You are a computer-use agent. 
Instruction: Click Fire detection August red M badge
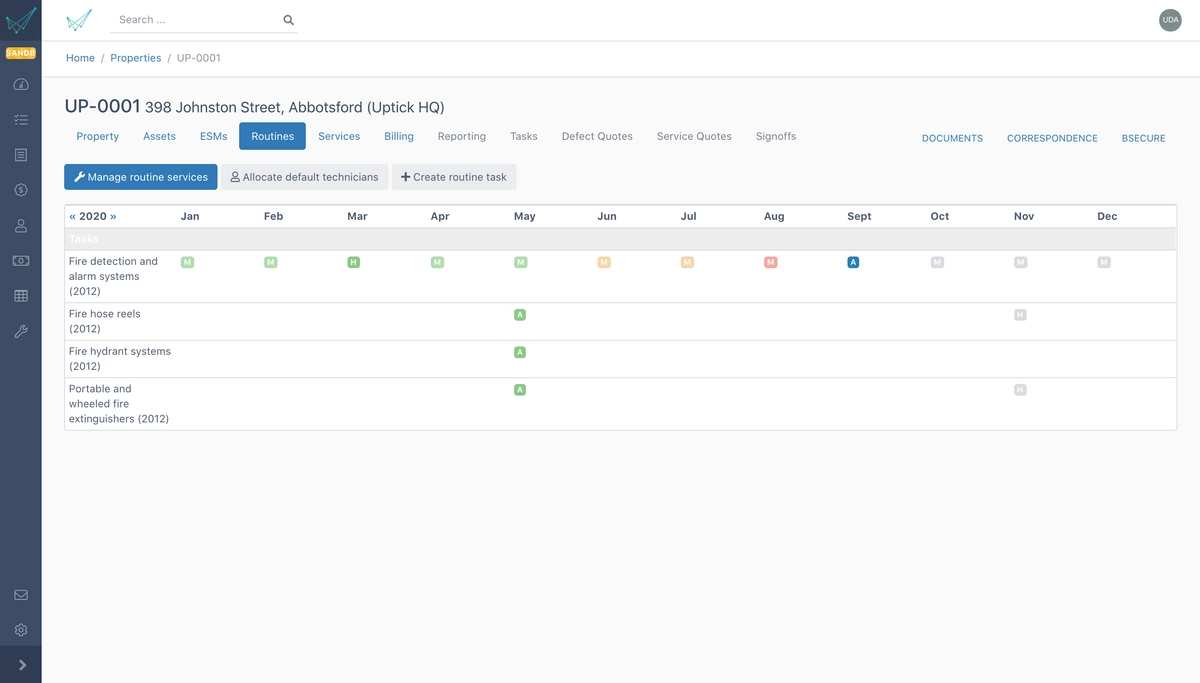pos(770,262)
